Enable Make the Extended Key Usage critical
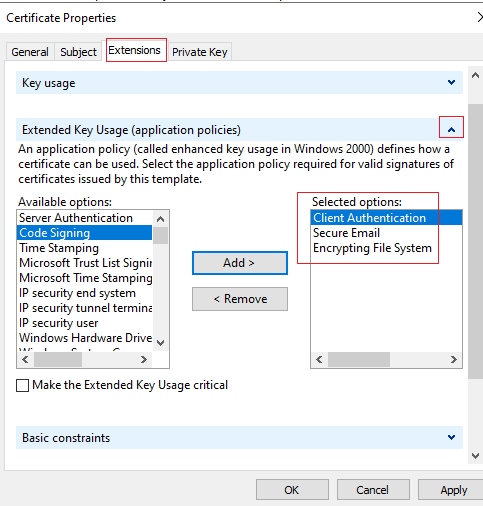Image resolution: width=483 pixels, height=506 pixels. pos(22,386)
